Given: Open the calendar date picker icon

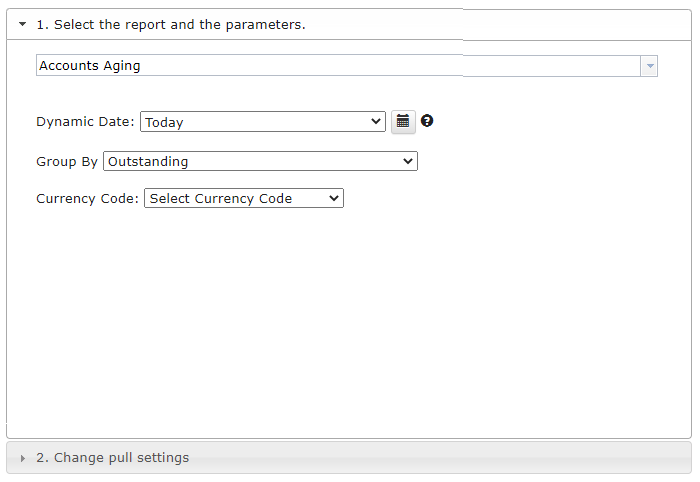Looking at the screenshot, I should (x=403, y=121).
